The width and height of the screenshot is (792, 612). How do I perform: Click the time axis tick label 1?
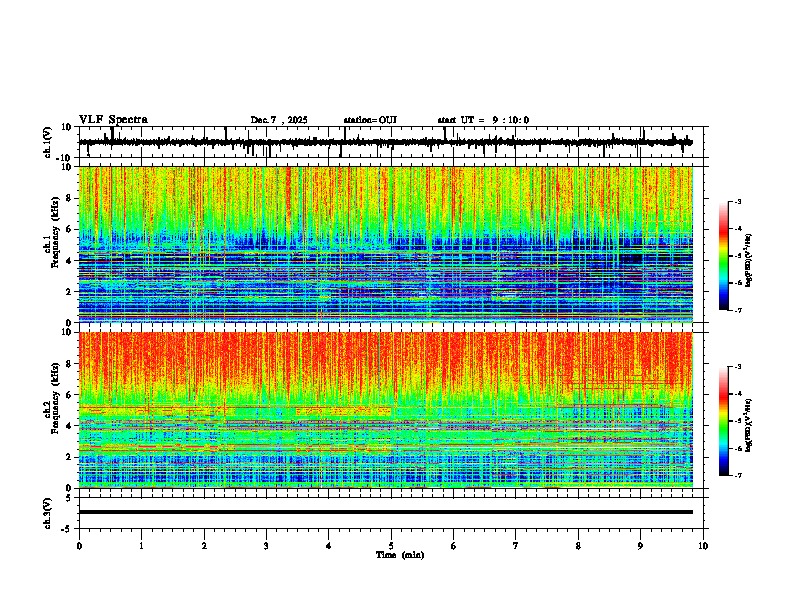(141, 546)
